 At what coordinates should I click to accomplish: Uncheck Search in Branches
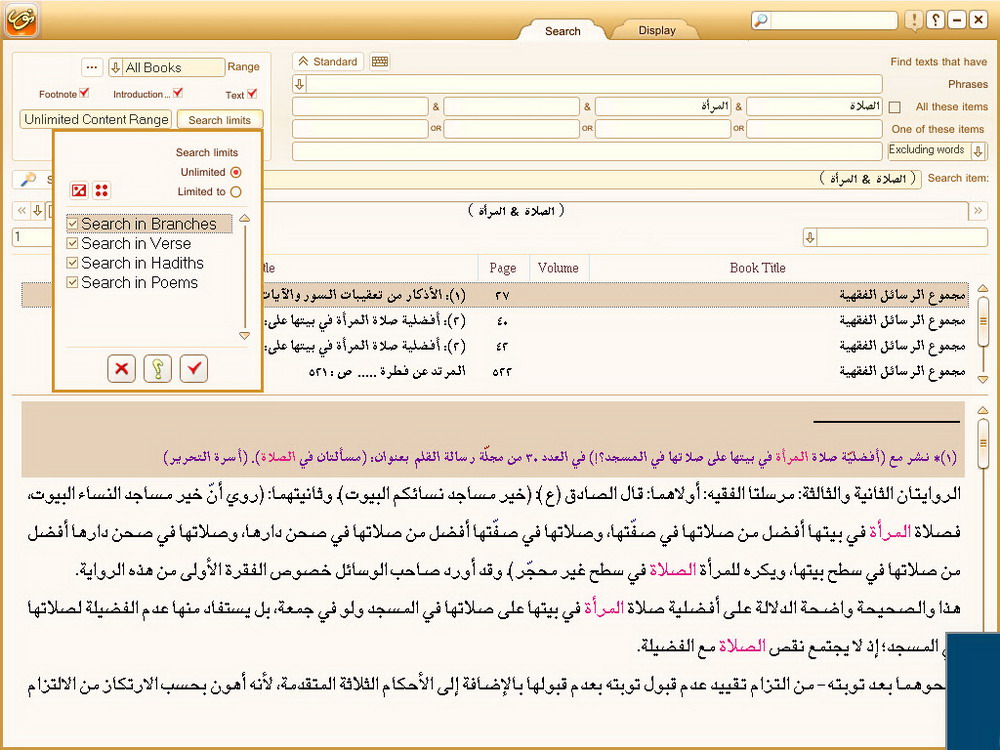coord(73,224)
